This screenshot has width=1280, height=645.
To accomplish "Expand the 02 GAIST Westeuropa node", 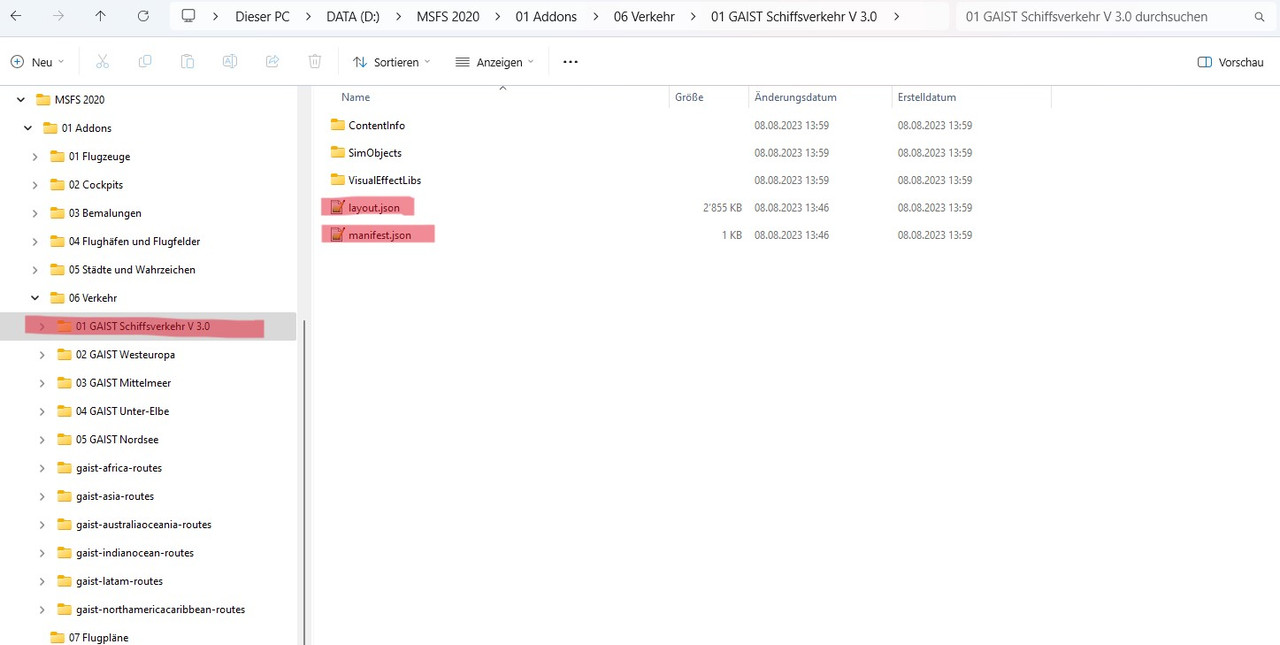I will [x=42, y=355].
